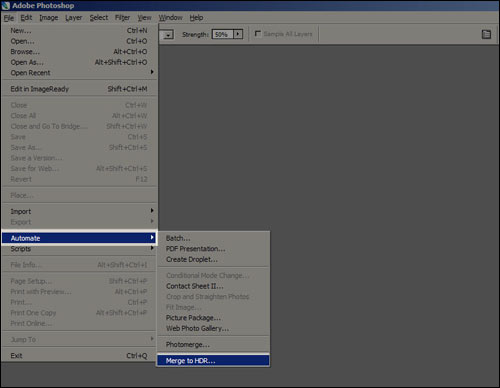The width and height of the screenshot is (500, 388).
Task: Select Picture Package from the submenu
Action: click(x=213, y=318)
